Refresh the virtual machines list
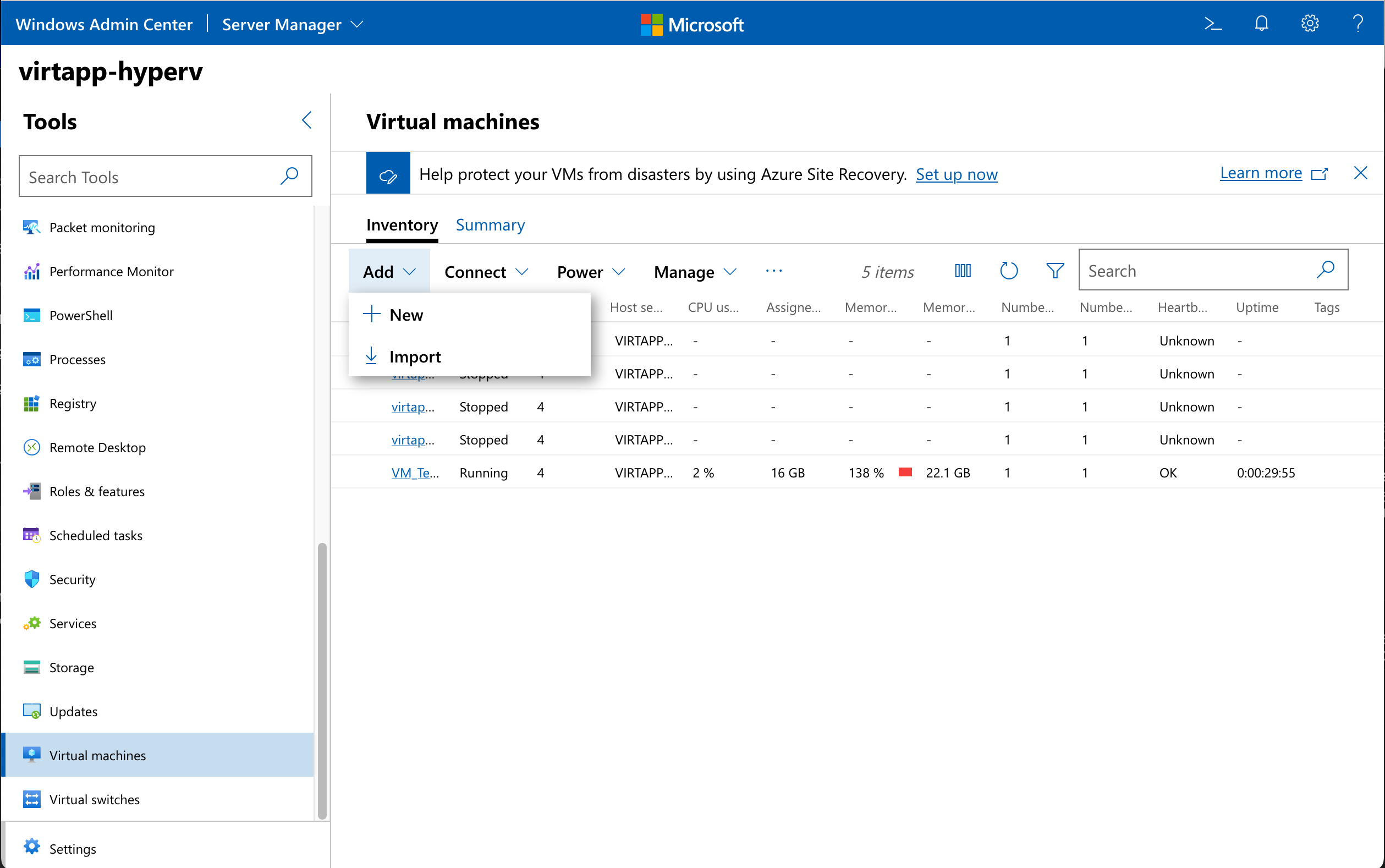This screenshot has width=1385, height=868. pos(1008,271)
